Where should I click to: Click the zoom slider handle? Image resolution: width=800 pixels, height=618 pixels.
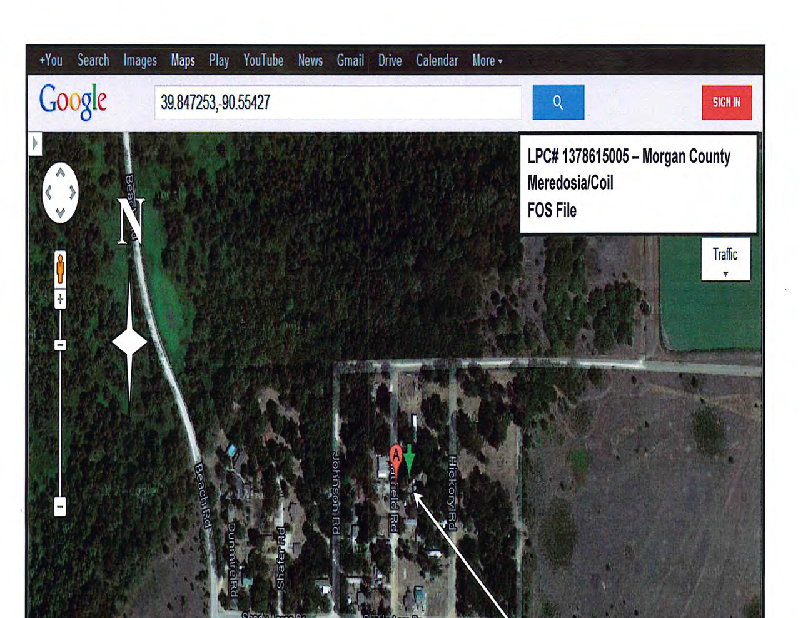coord(60,345)
